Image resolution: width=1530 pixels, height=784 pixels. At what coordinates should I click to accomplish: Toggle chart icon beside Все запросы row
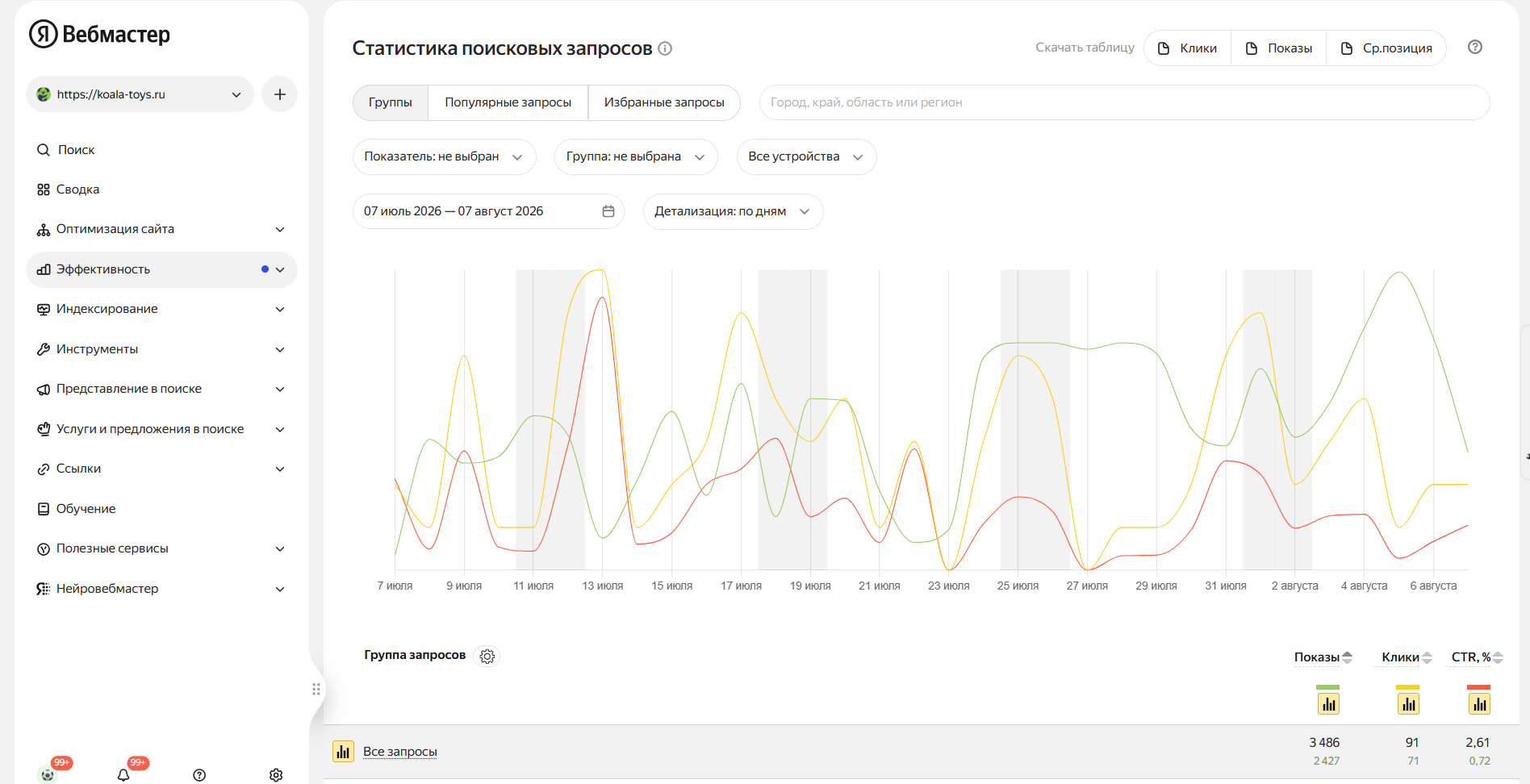pyautogui.click(x=343, y=751)
